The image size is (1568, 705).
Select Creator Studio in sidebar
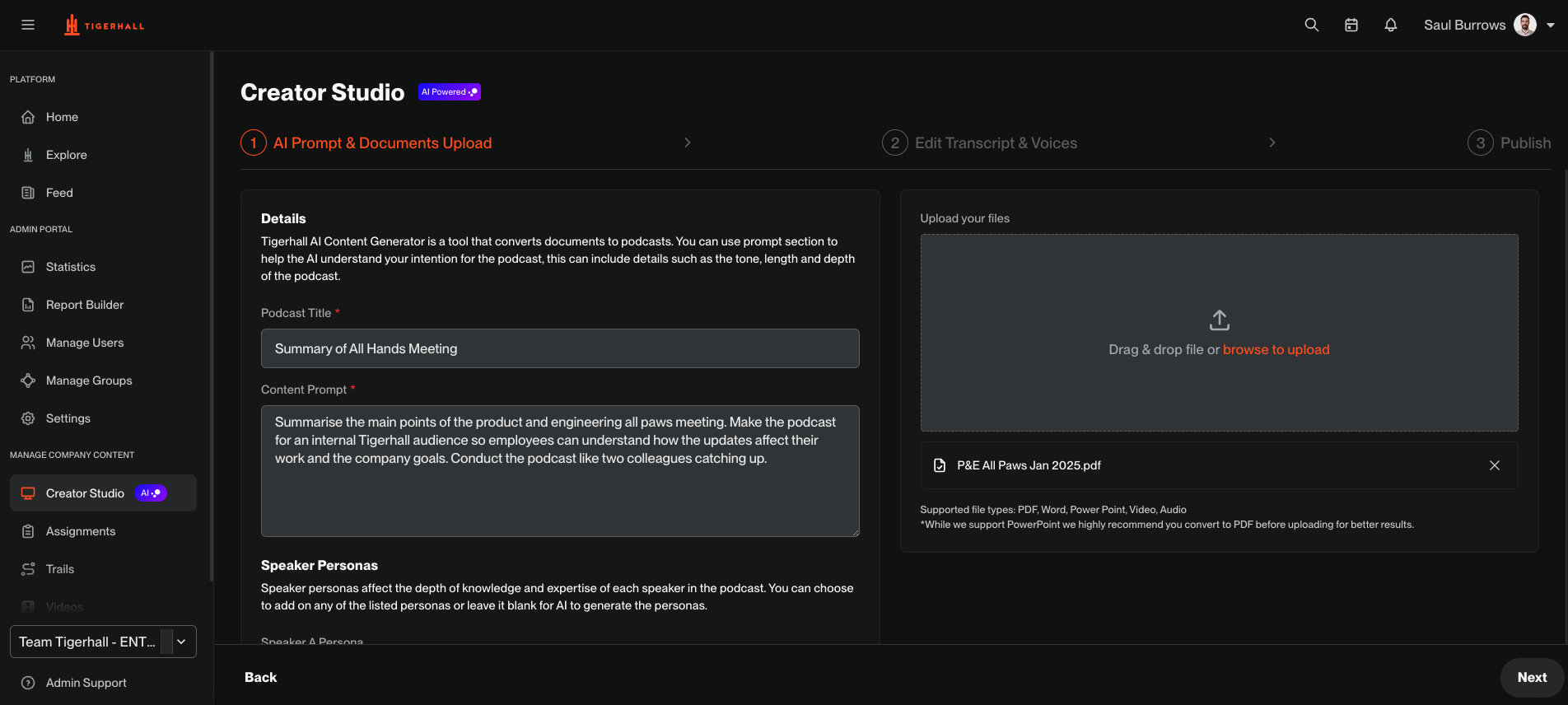tap(103, 493)
